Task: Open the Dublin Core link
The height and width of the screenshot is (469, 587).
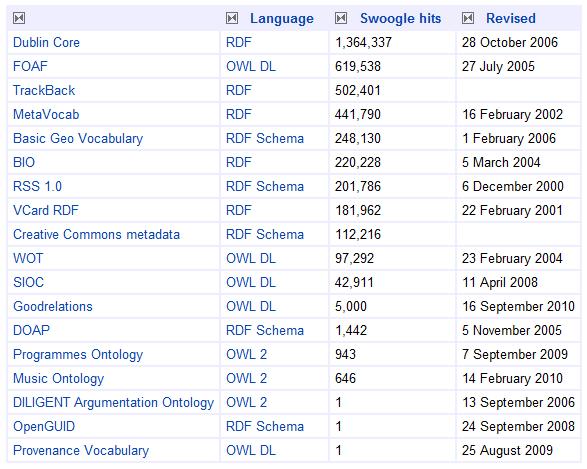Action: (46, 42)
